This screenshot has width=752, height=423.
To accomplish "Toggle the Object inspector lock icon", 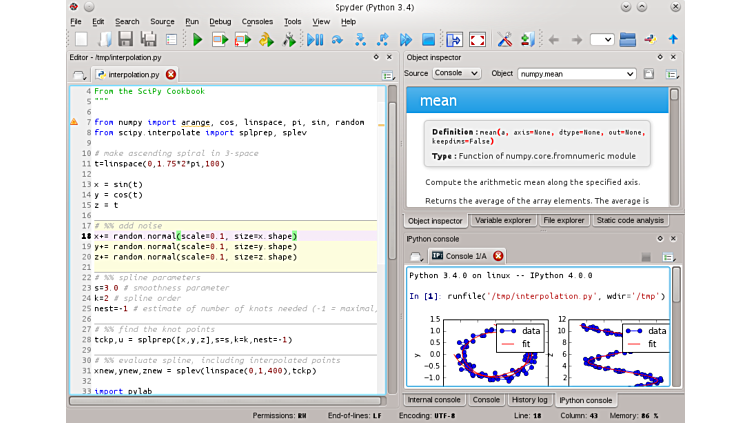I will (648, 74).
